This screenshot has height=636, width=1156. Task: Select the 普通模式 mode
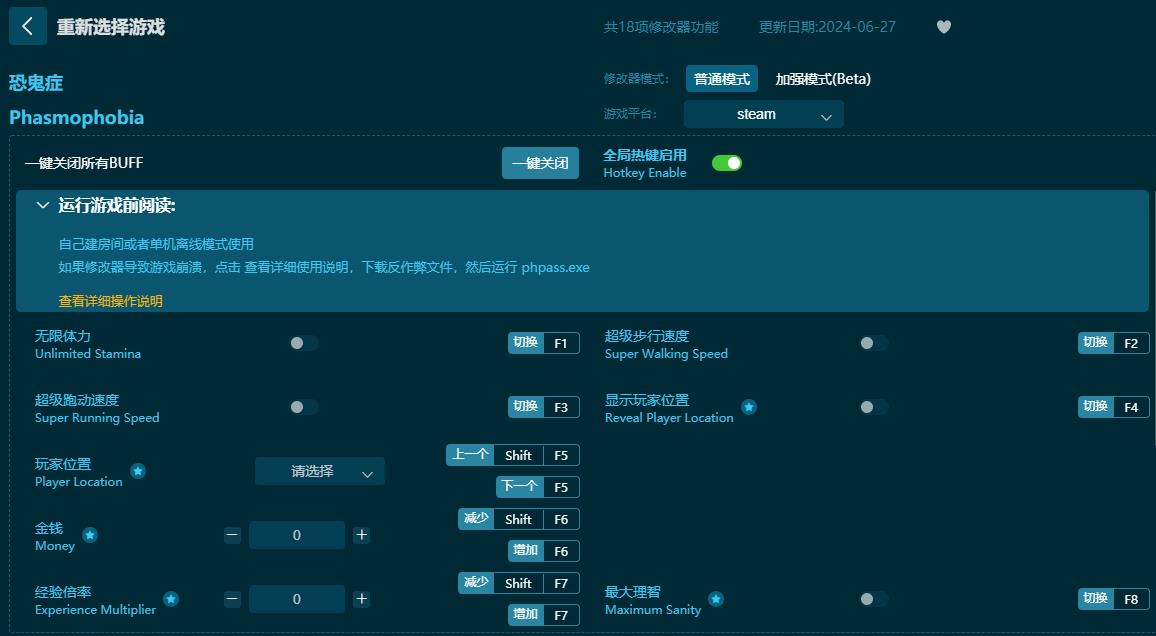click(722, 78)
